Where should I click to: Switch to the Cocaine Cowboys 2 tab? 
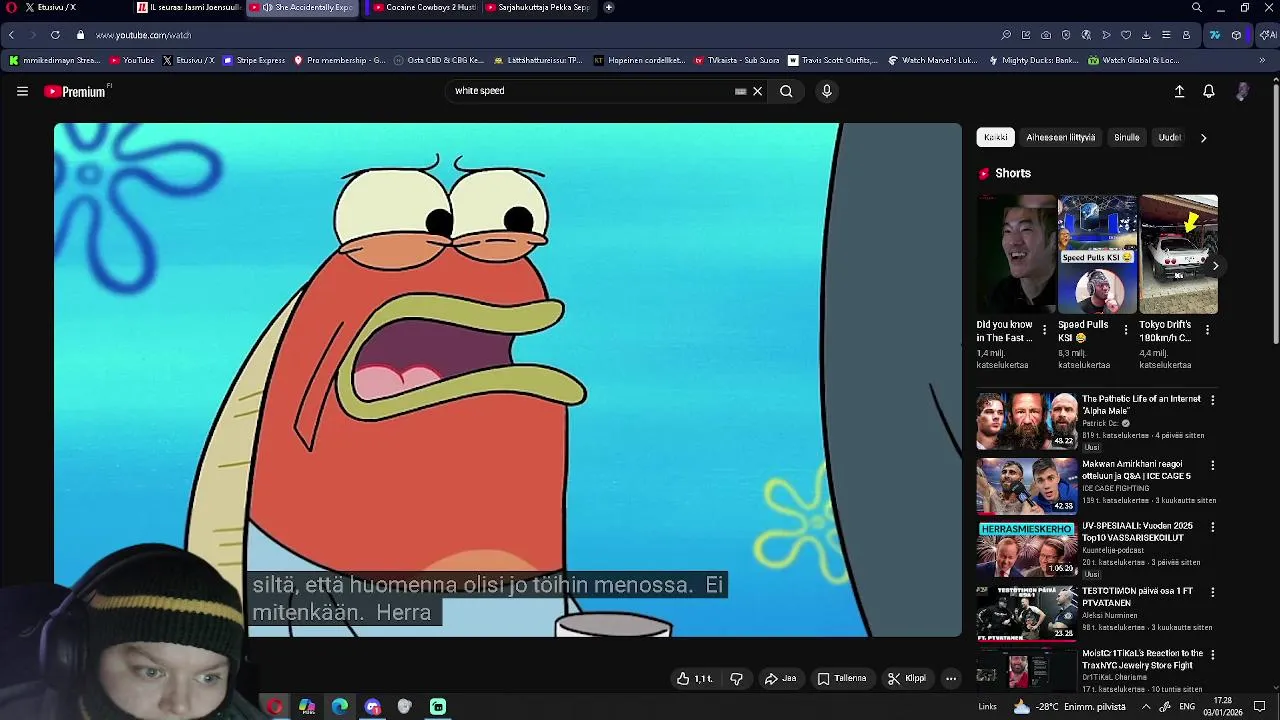pos(422,7)
